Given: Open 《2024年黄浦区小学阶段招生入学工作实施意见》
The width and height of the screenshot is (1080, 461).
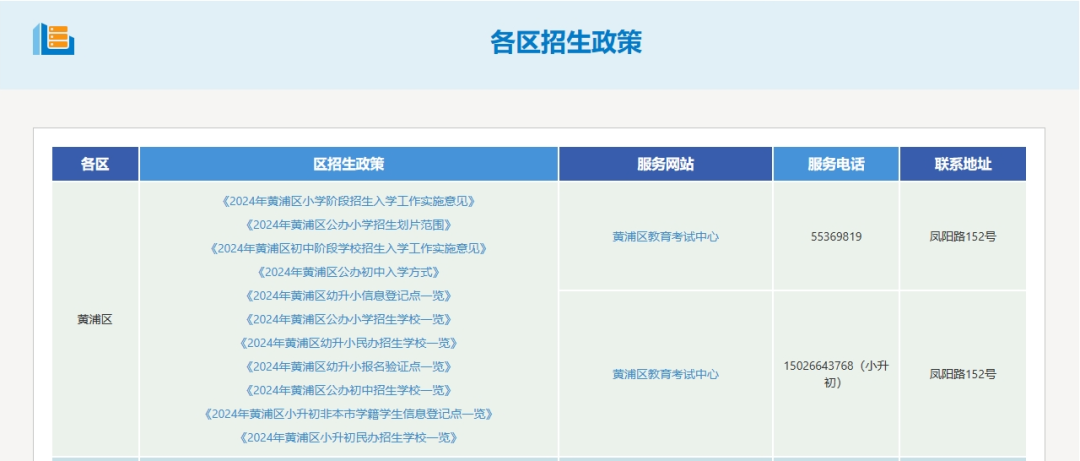Looking at the screenshot, I should click(349, 201).
